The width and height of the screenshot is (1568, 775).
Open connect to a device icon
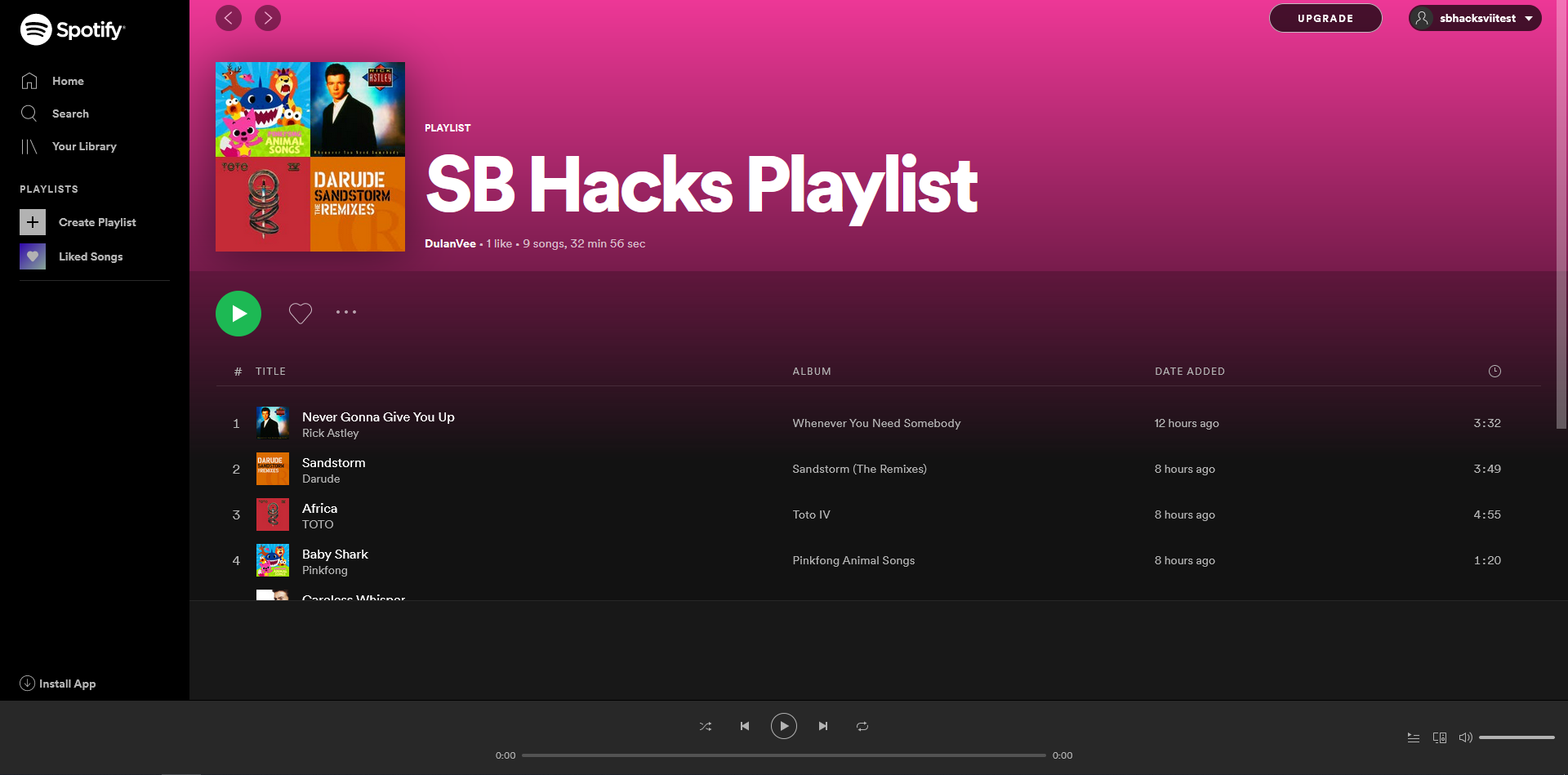(x=1440, y=737)
